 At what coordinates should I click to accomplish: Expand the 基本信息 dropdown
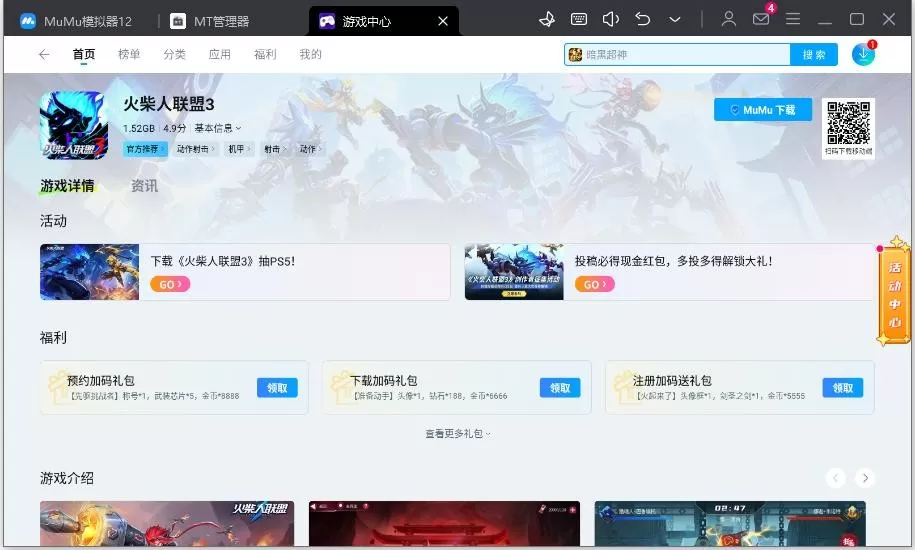pyautogui.click(x=218, y=128)
